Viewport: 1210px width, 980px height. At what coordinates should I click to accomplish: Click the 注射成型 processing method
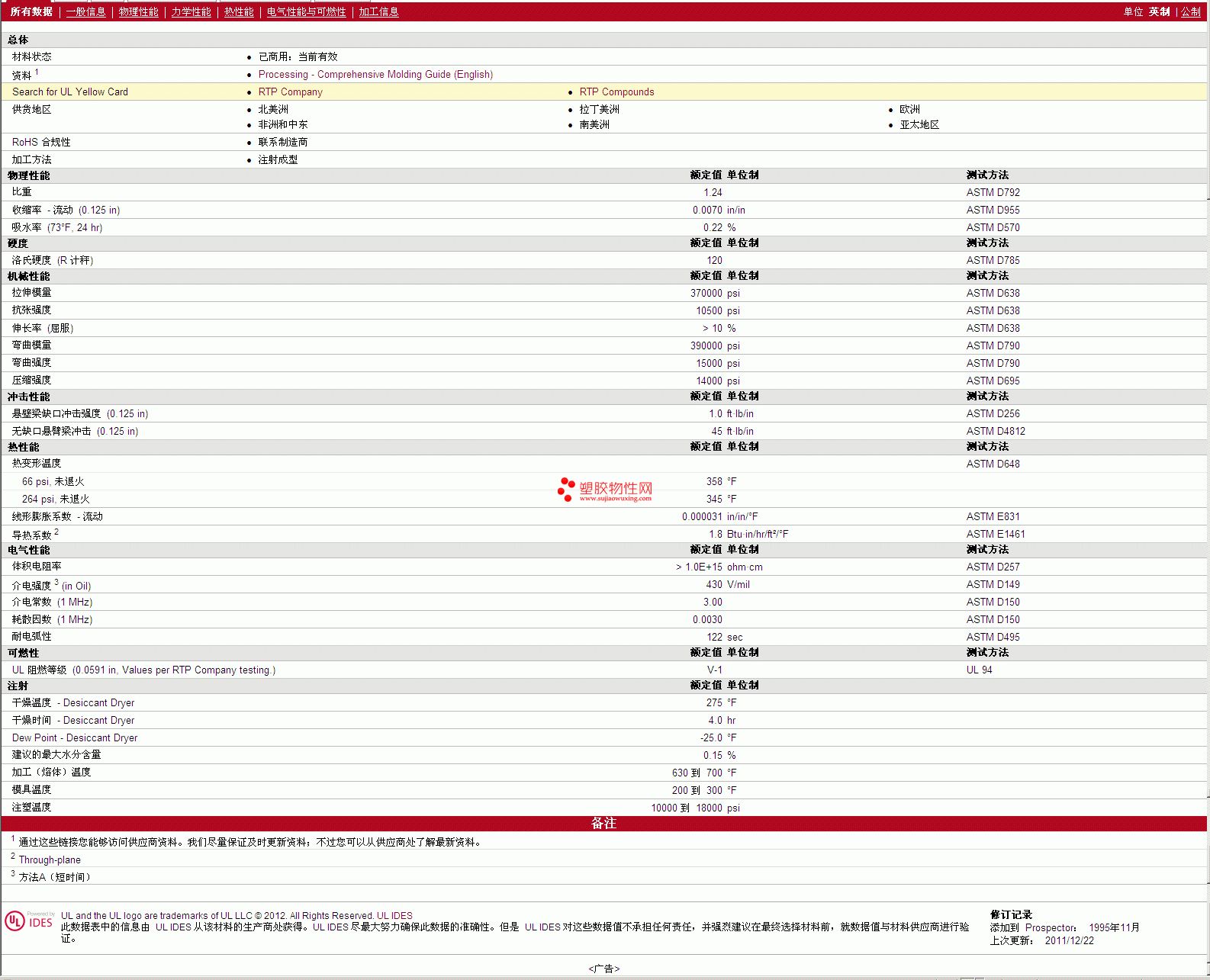278,160
